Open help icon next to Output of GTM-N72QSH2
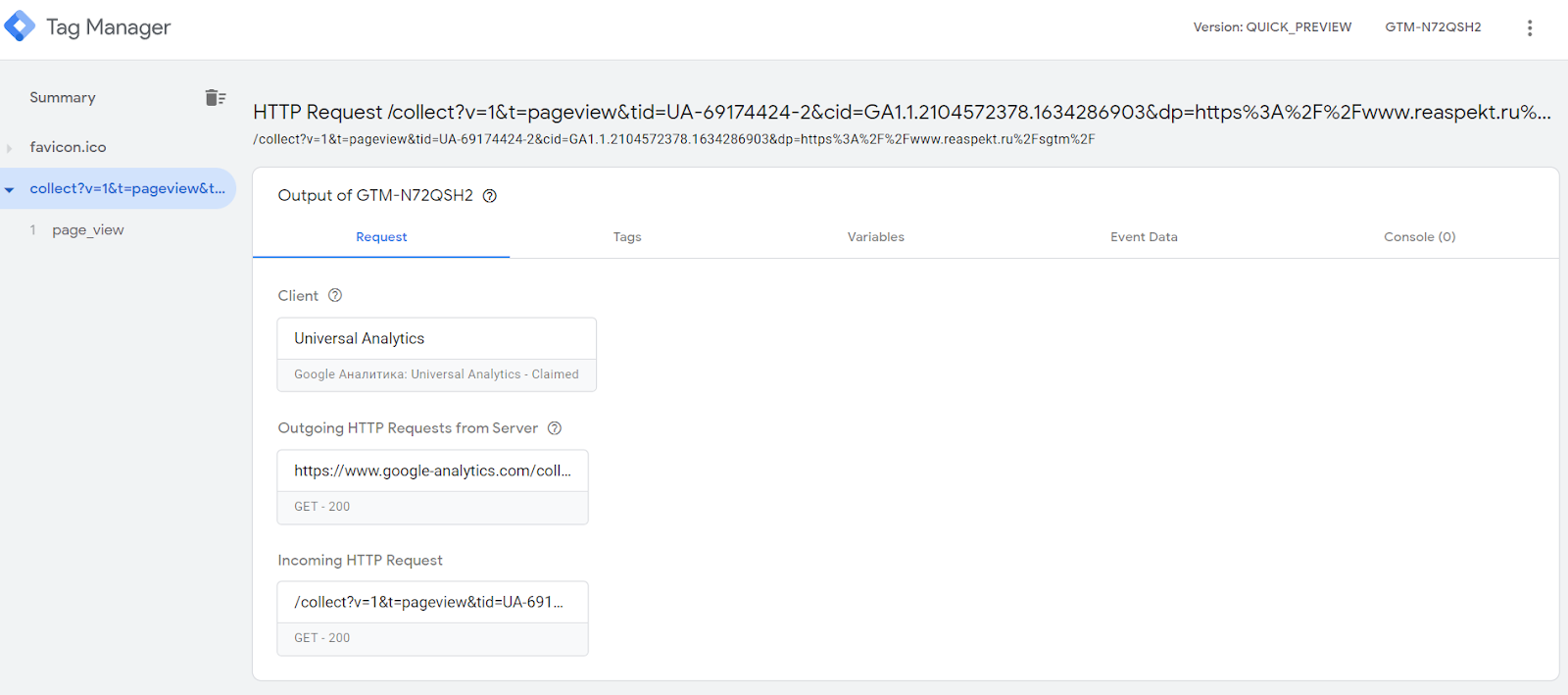Screen dimensions: 1568x695 (490, 196)
